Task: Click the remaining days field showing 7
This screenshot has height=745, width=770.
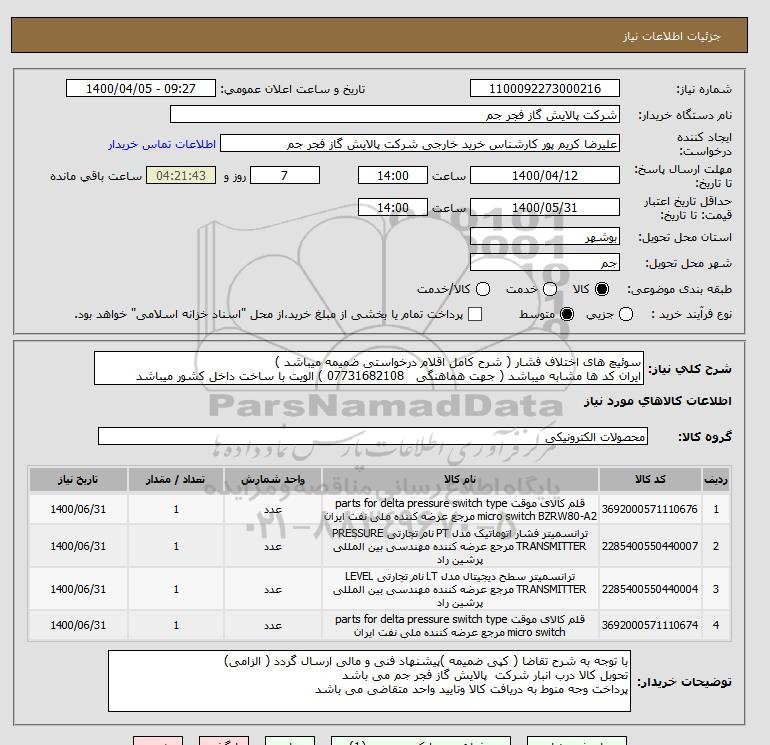Action: [285, 175]
